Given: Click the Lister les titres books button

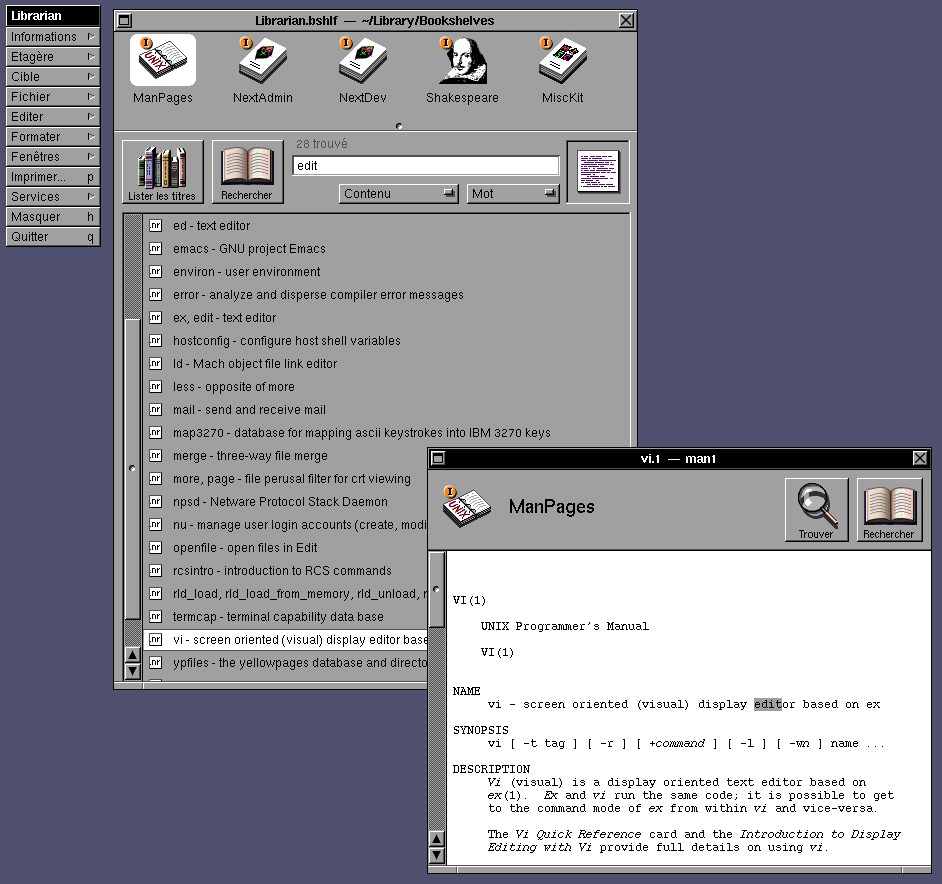Looking at the screenshot, I should (x=162, y=172).
